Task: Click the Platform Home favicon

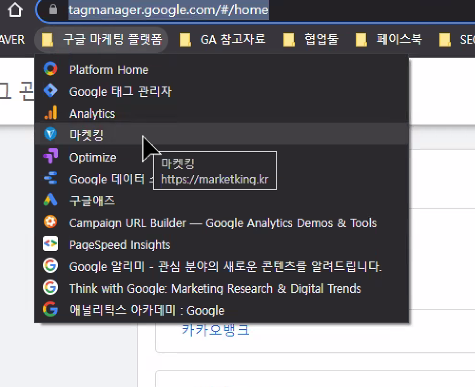Action: [50, 69]
